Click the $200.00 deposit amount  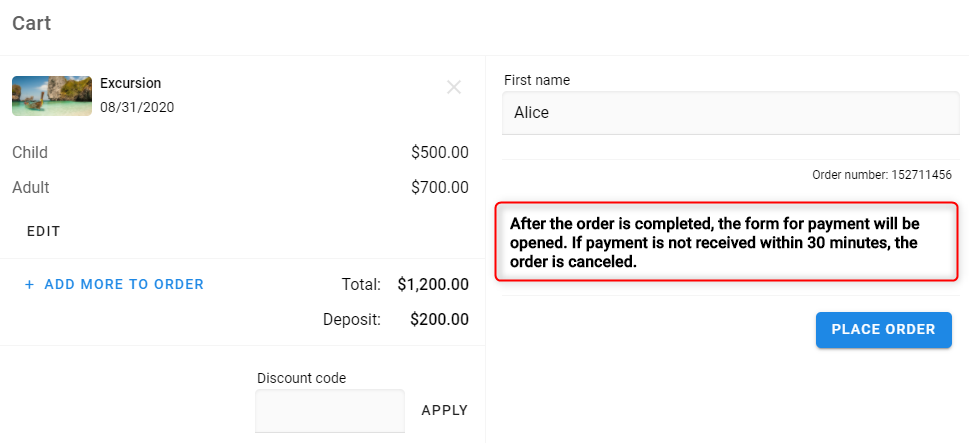tap(439, 320)
